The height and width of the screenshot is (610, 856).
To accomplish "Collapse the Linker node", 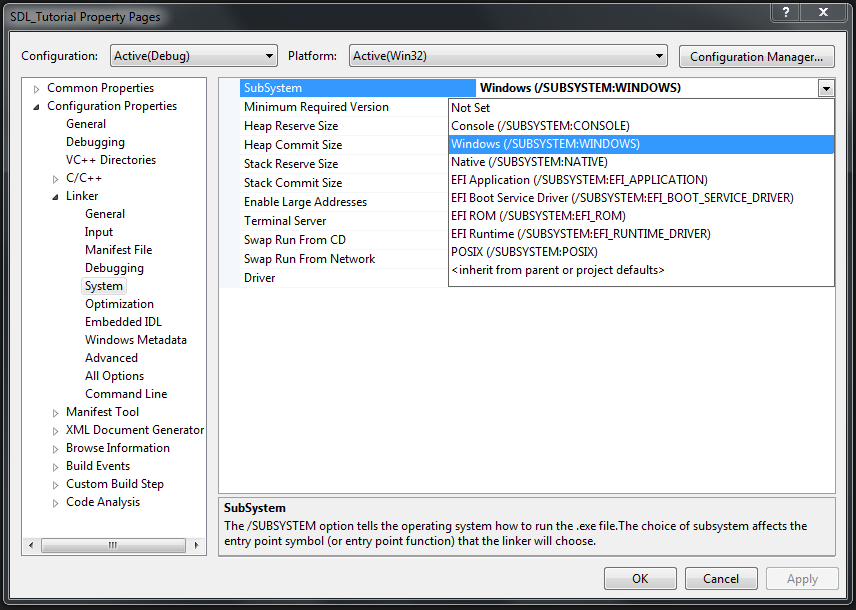I will (x=55, y=197).
